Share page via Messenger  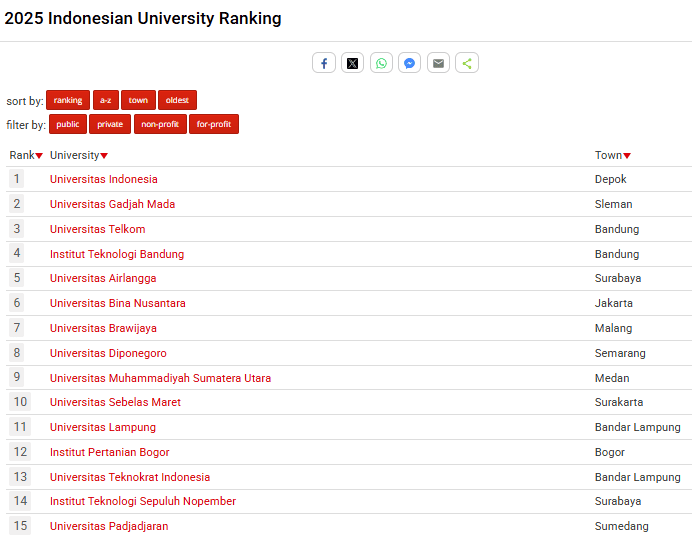(x=410, y=63)
